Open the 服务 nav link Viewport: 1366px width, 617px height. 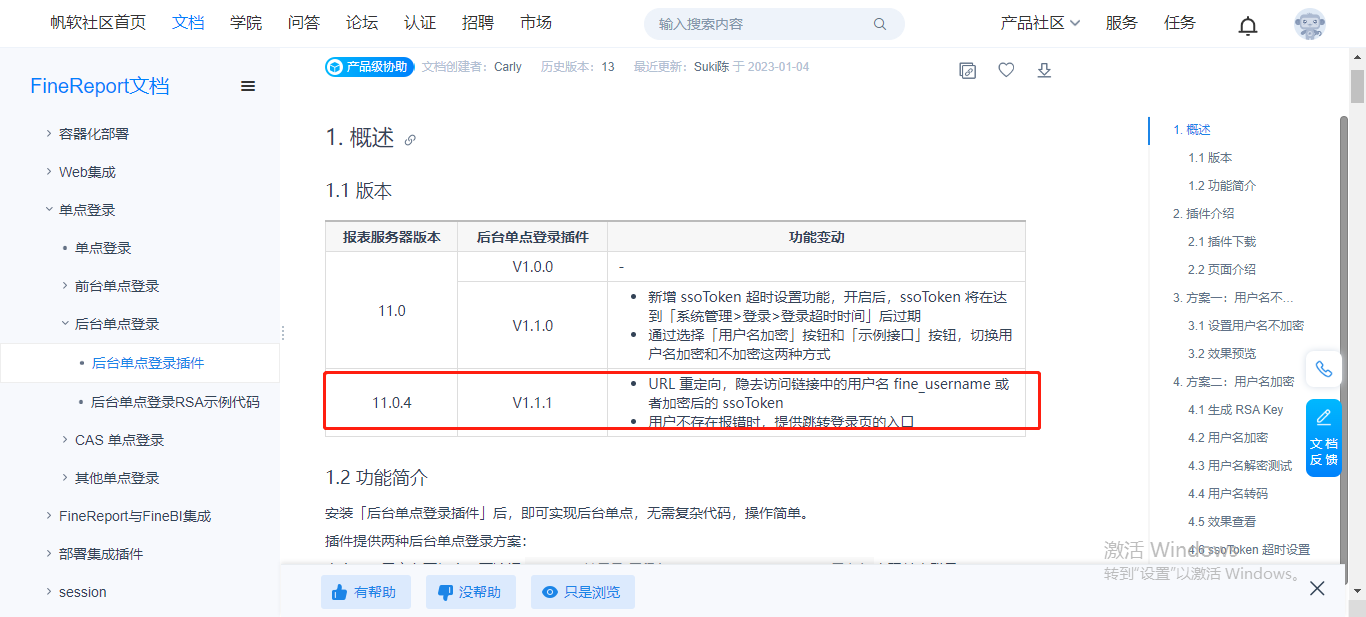pyautogui.click(x=1122, y=23)
